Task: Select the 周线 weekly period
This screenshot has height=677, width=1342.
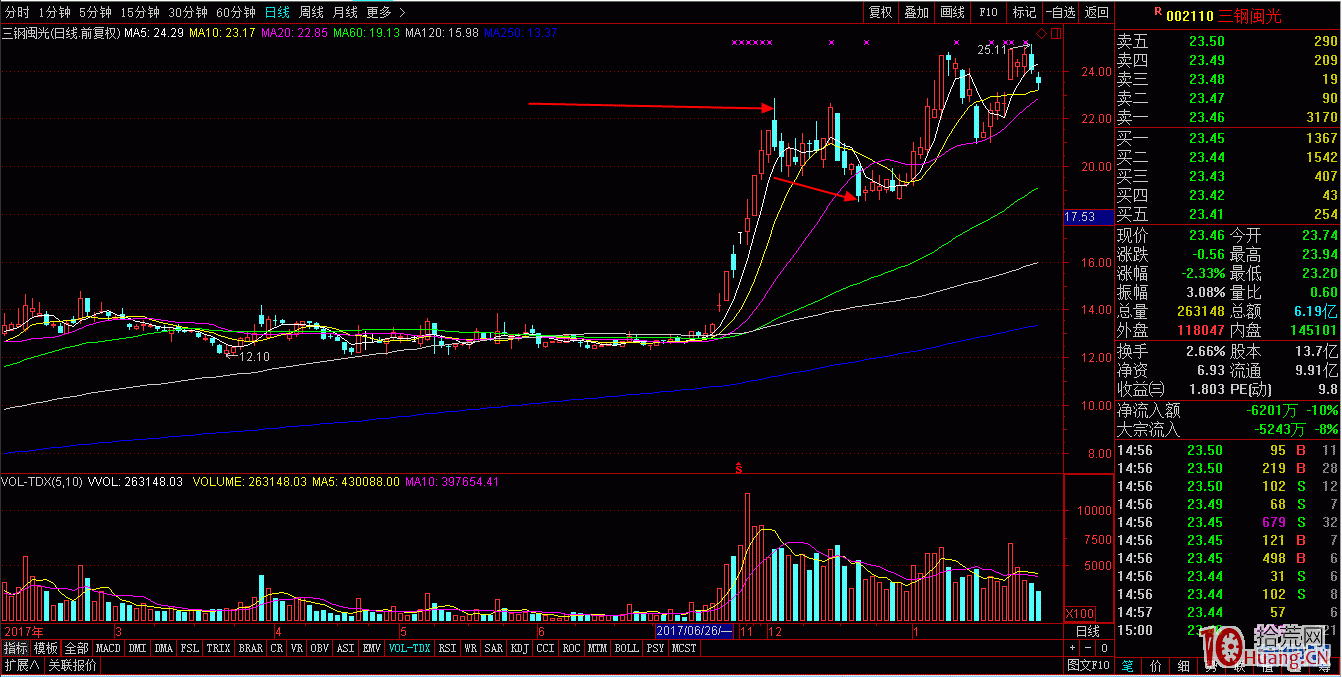Action: click(312, 13)
